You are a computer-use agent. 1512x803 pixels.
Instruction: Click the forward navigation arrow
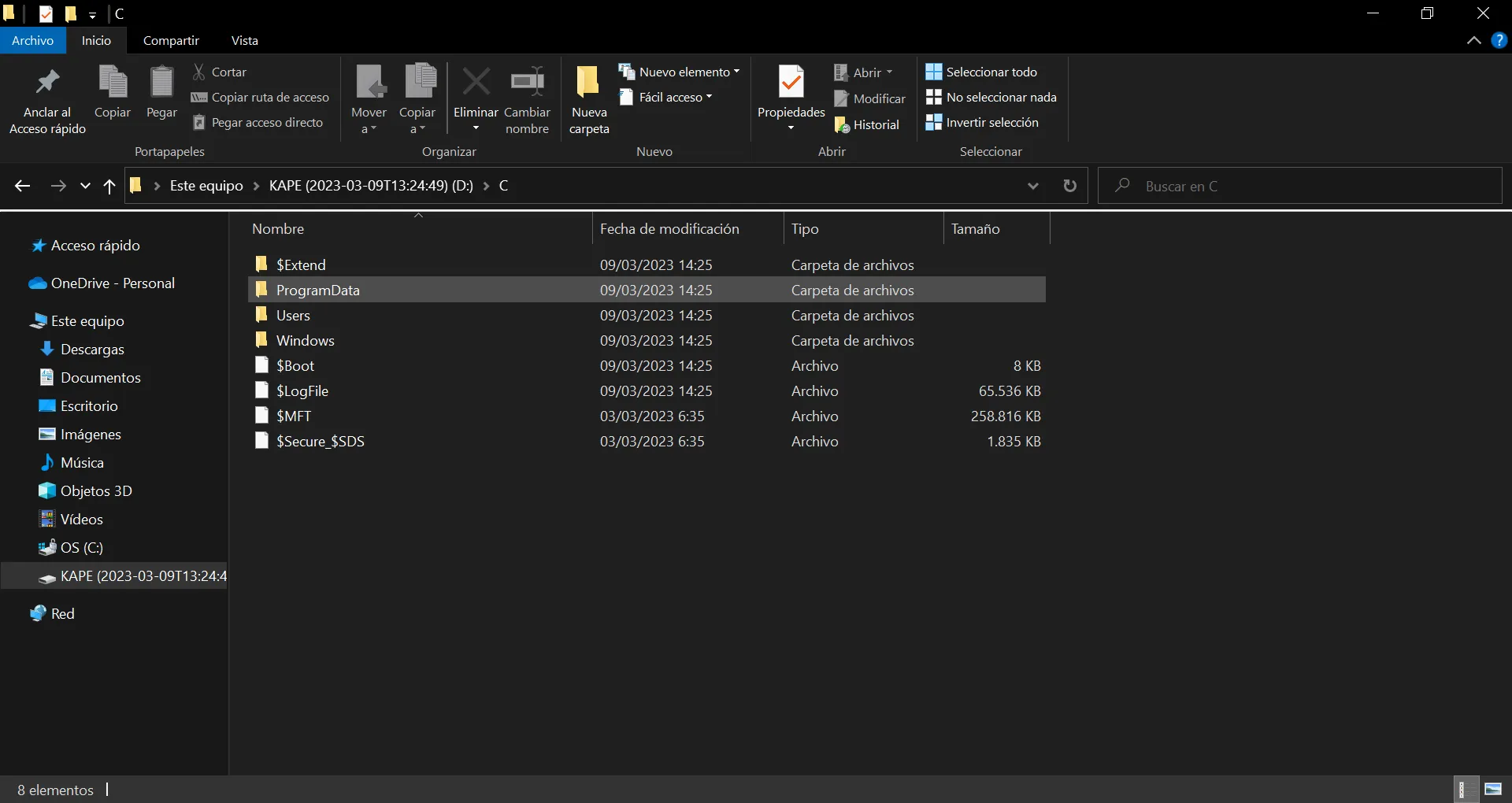[x=58, y=186]
